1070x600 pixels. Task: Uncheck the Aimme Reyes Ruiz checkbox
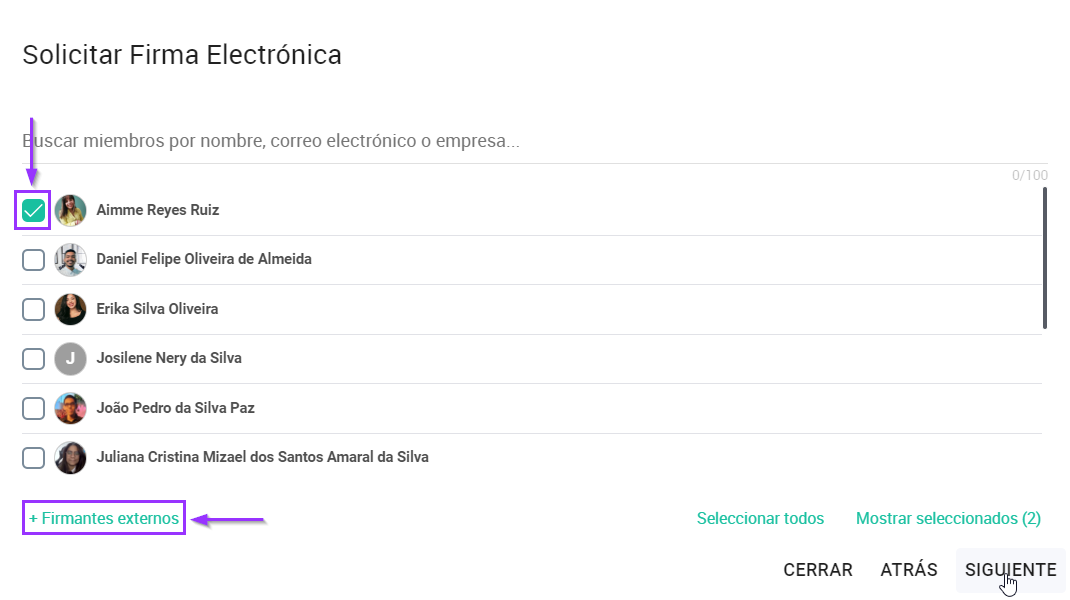33,210
